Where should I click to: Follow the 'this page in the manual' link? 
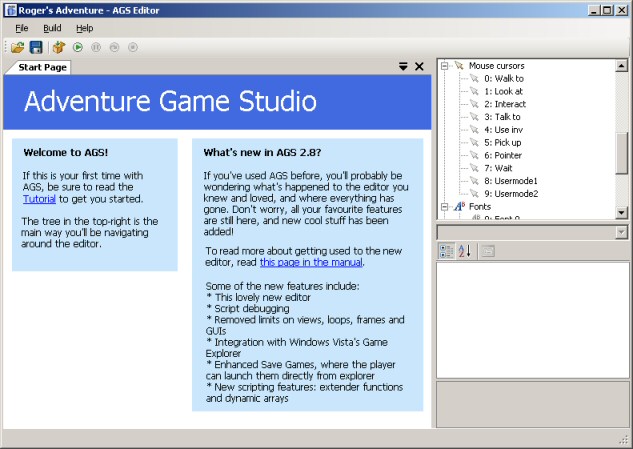pos(311,262)
